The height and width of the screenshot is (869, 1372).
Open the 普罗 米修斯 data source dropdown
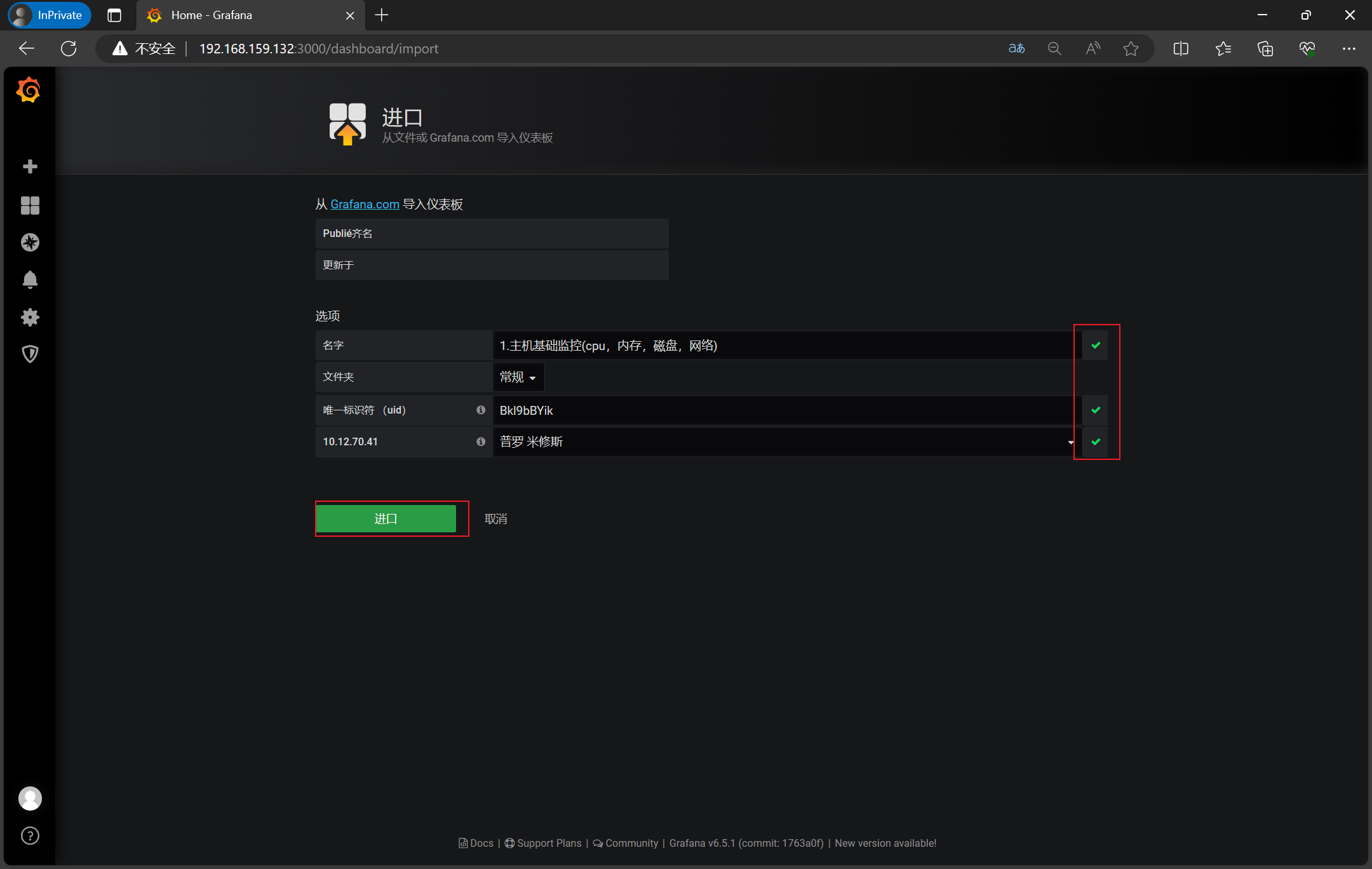click(x=786, y=442)
